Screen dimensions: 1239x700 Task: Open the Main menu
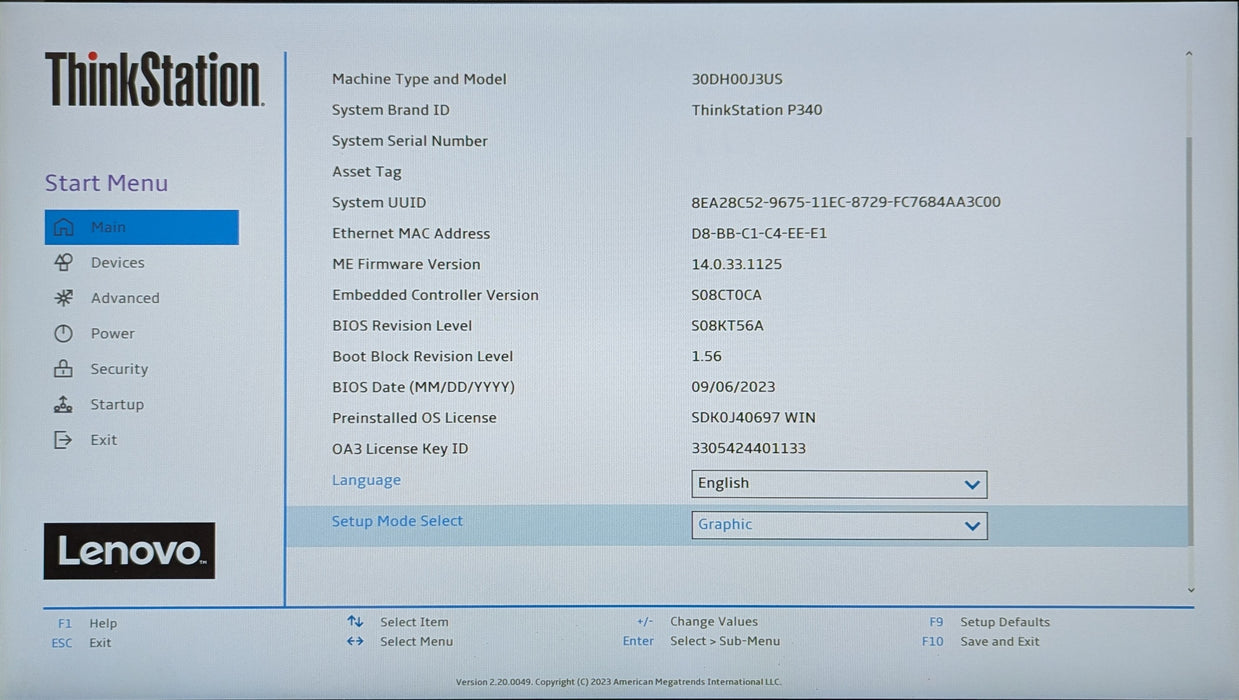point(142,227)
